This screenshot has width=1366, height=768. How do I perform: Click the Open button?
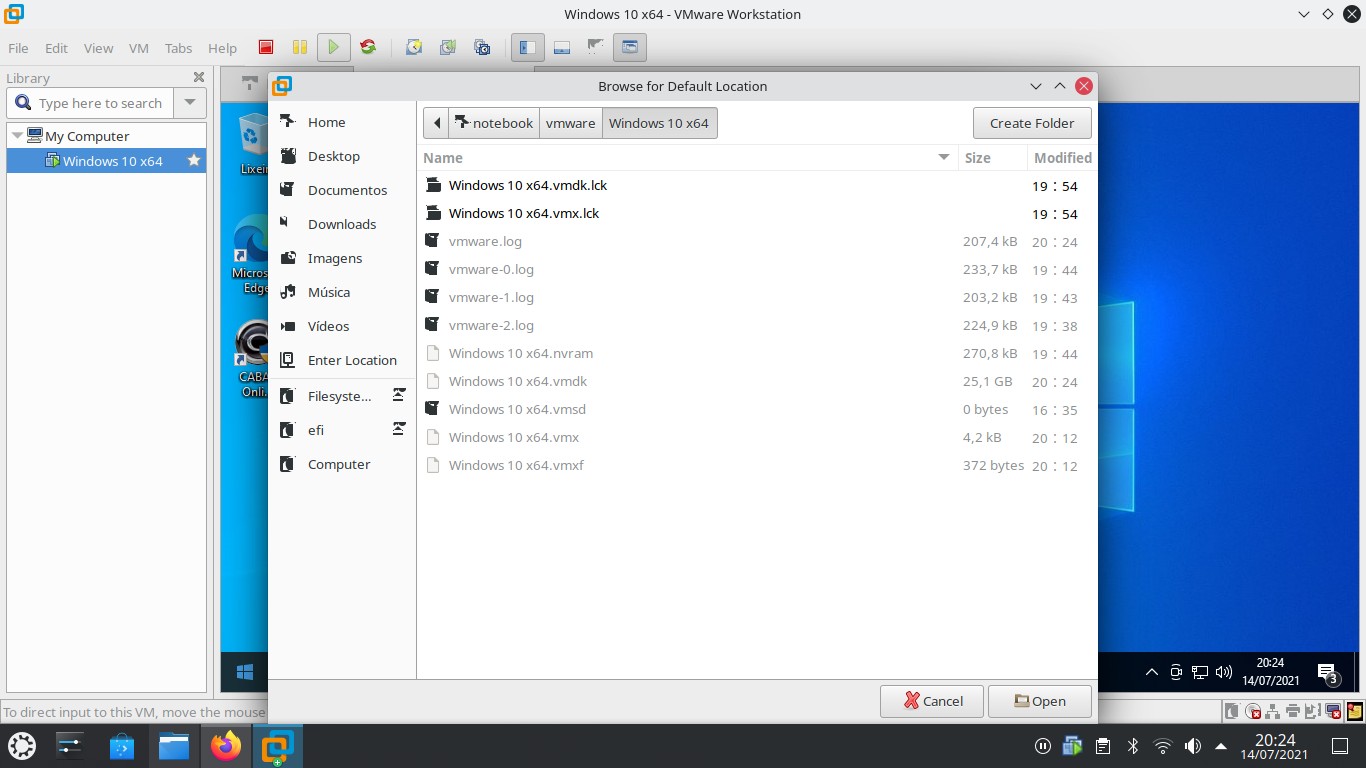tap(1039, 701)
